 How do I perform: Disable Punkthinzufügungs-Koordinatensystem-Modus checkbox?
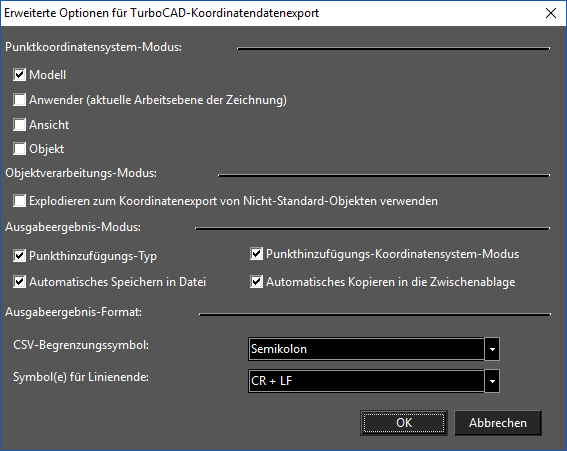(x=256, y=254)
